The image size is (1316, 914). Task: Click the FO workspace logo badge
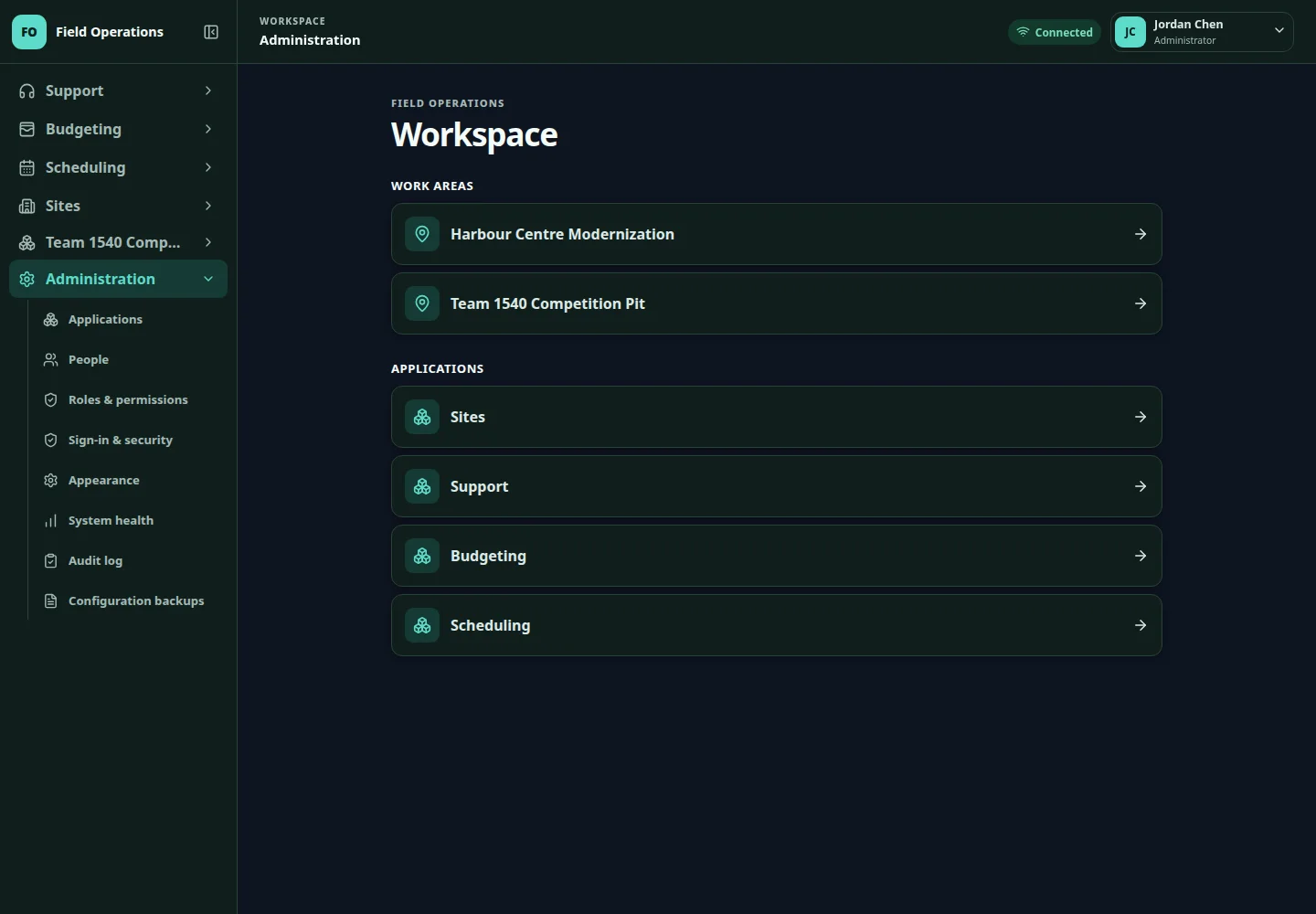pyautogui.click(x=29, y=32)
